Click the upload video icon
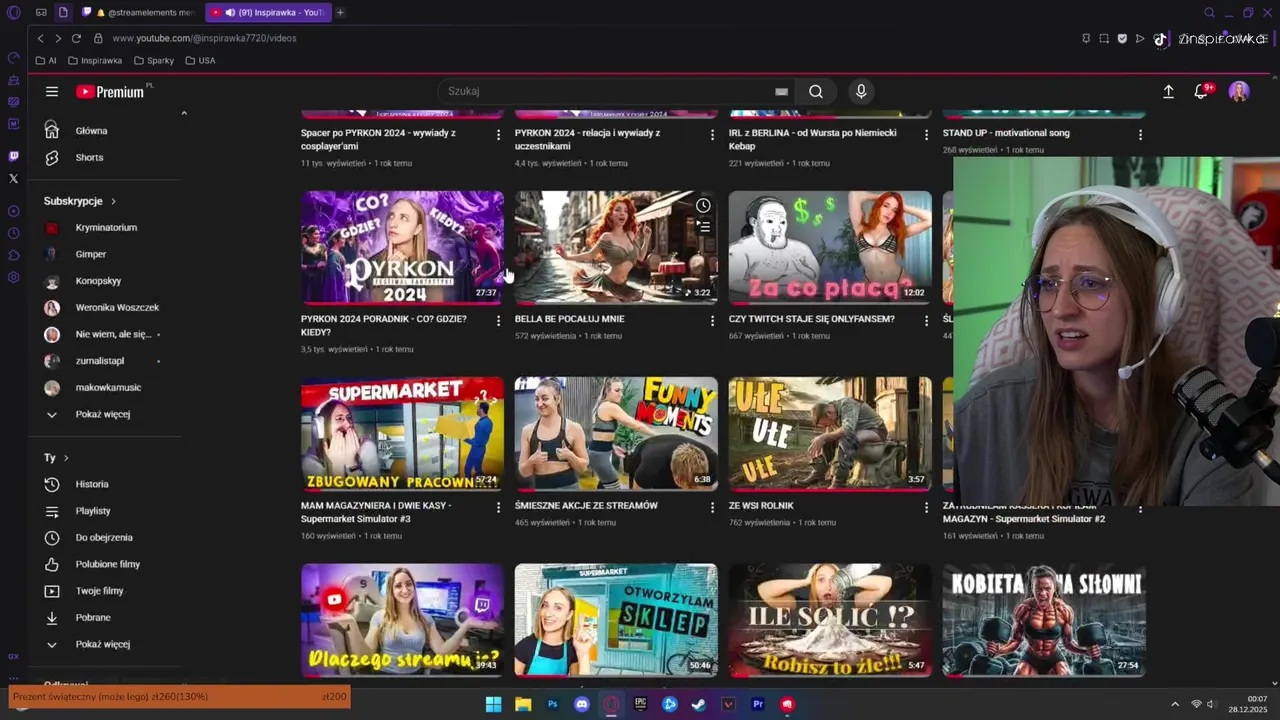1280x720 pixels. 1168,91
